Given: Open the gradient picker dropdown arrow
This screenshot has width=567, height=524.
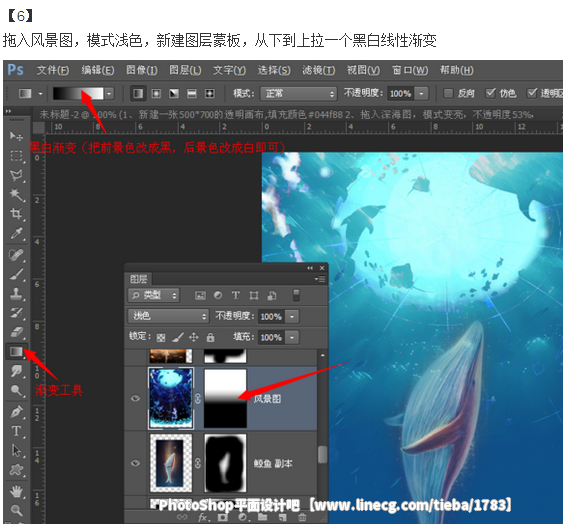Looking at the screenshot, I should click(109, 94).
